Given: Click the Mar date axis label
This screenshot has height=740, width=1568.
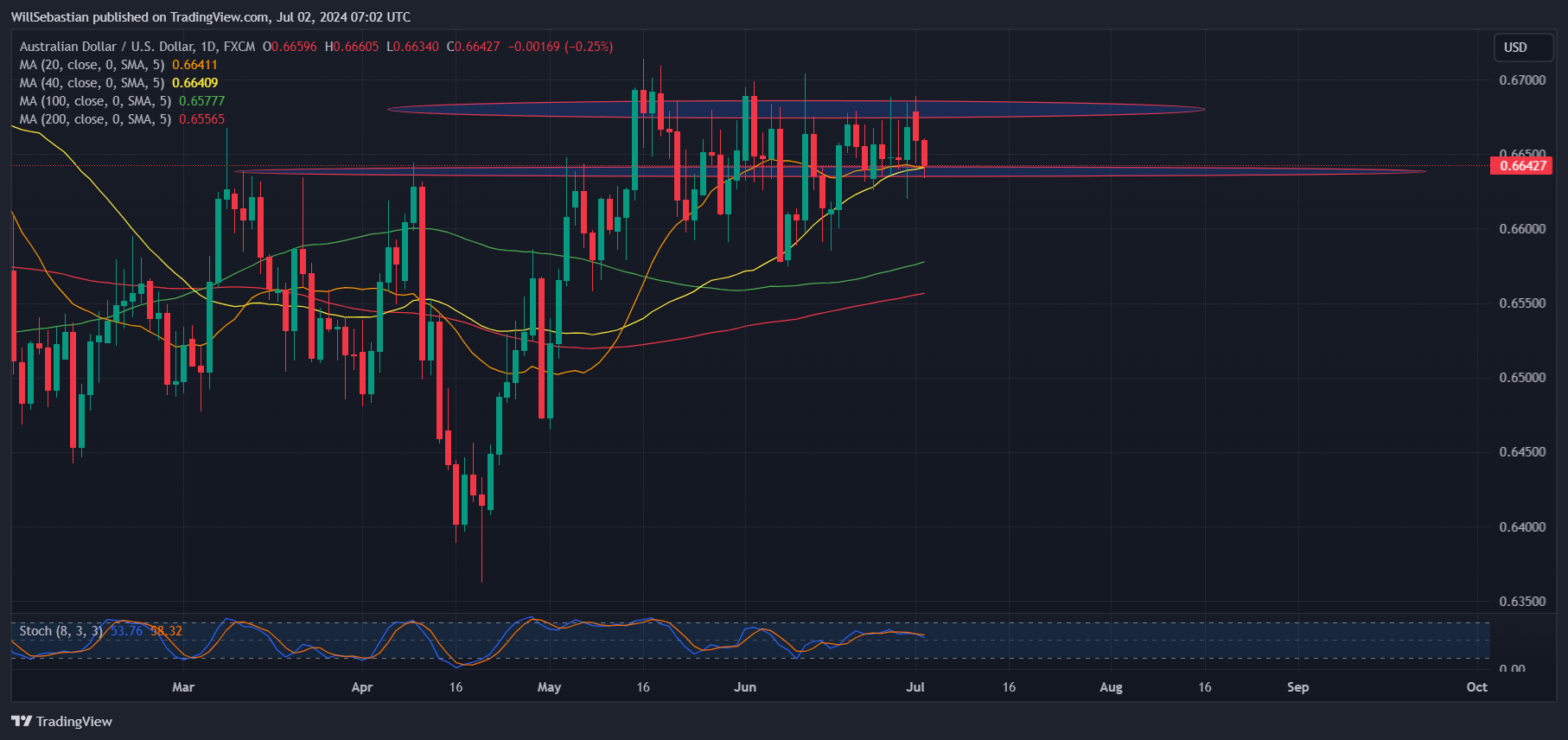Looking at the screenshot, I should tap(183, 687).
